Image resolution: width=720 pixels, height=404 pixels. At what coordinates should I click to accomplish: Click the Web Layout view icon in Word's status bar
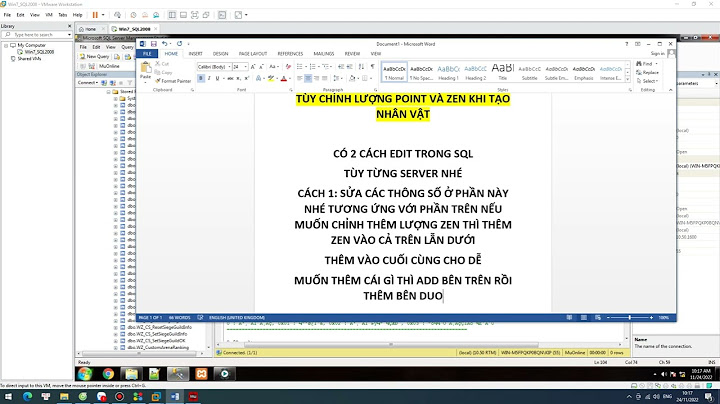(x=598, y=318)
